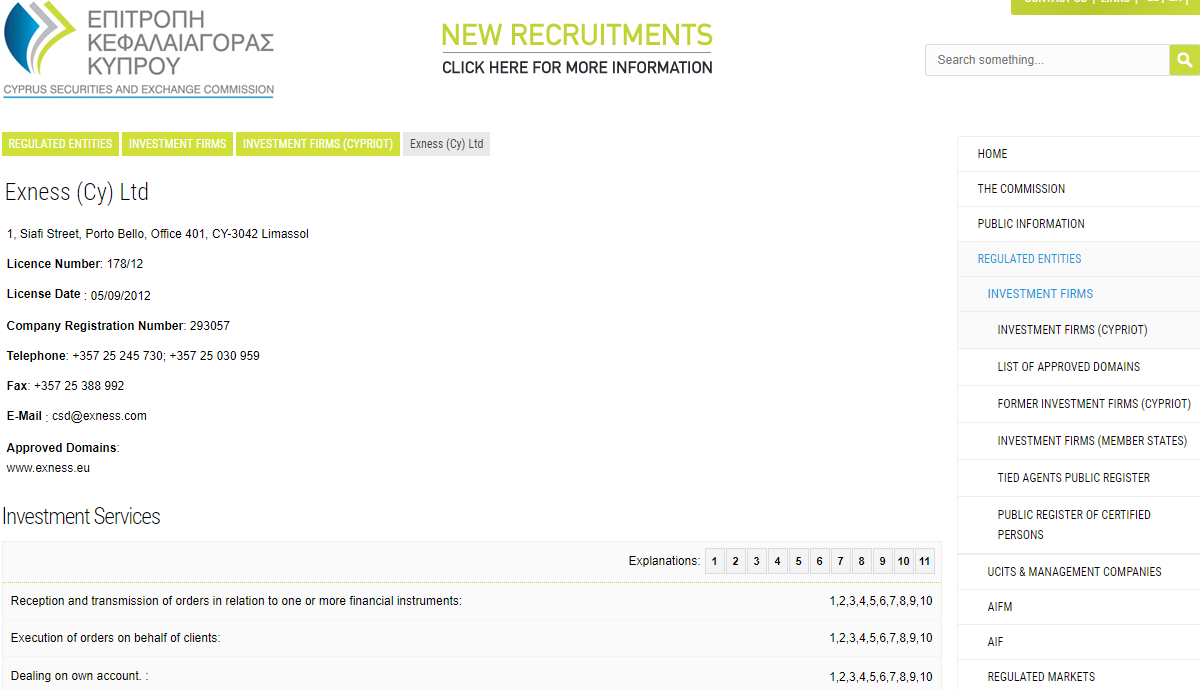Click the Exness (Cy) Ltd page heading
The image size is (1200, 690).
tap(77, 192)
